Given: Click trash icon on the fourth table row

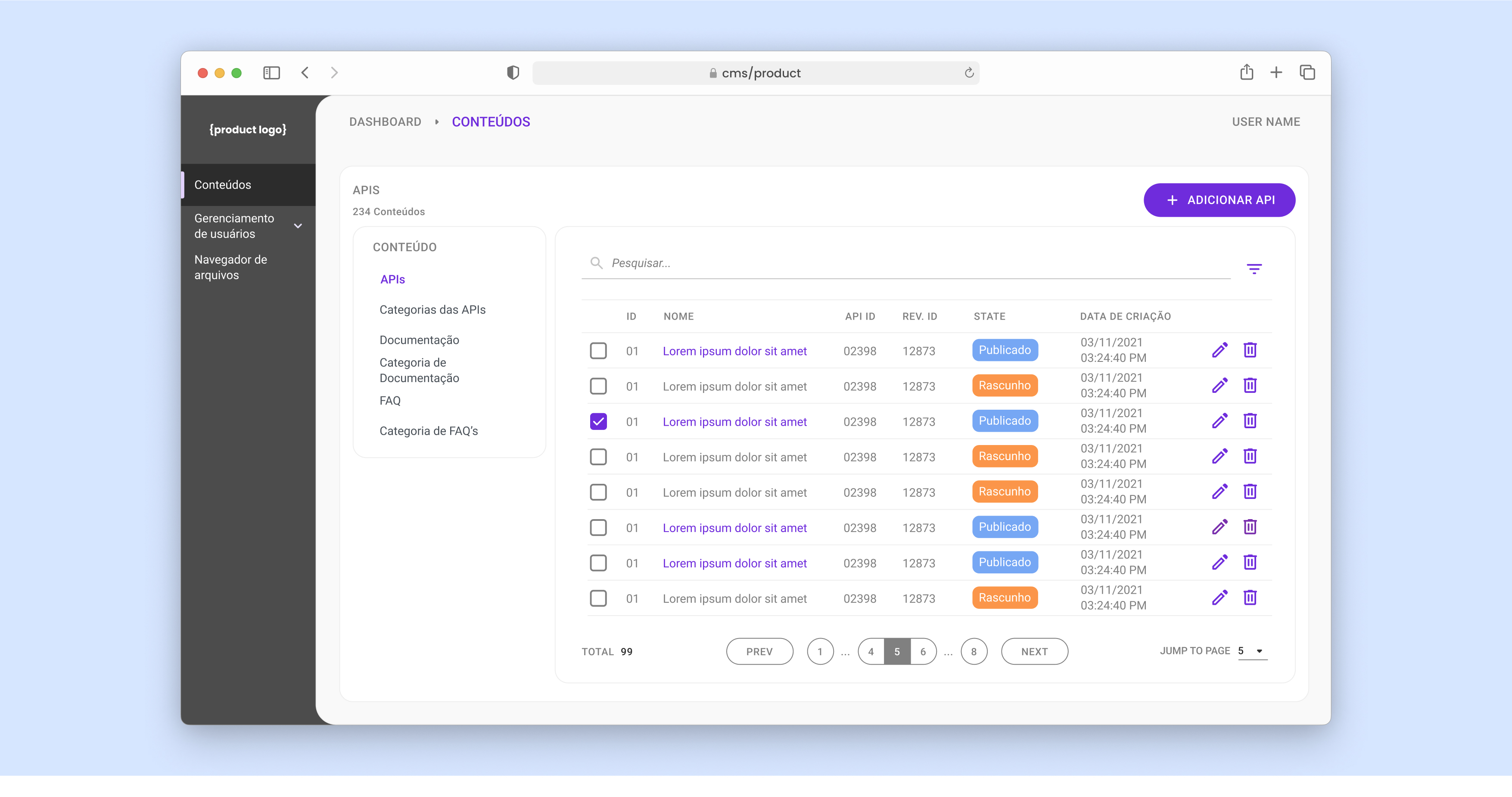Looking at the screenshot, I should click(x=1250, y=456).
